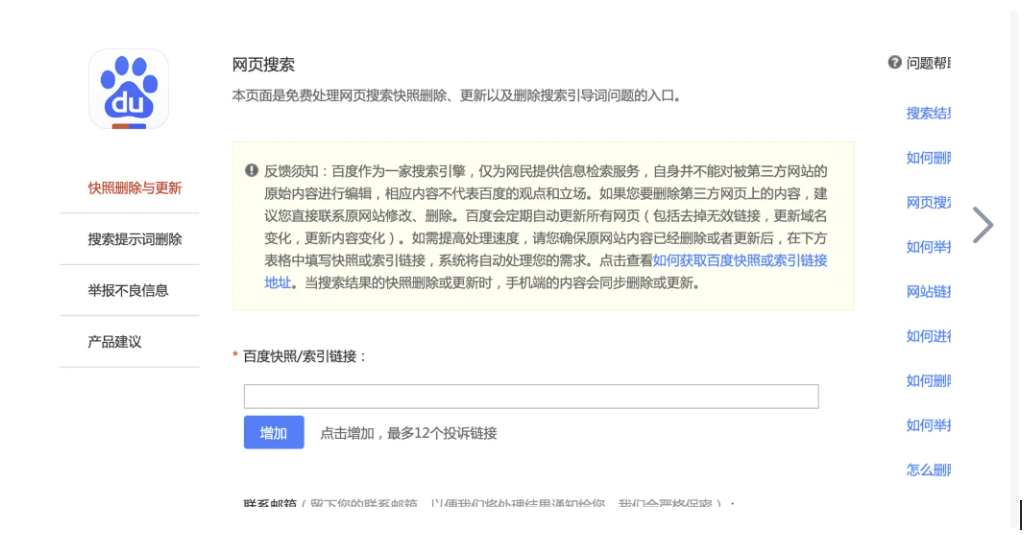Click the 百度快照/索引链接 field label
This screenshot has width=1024, height=535.
click(304, 356)
